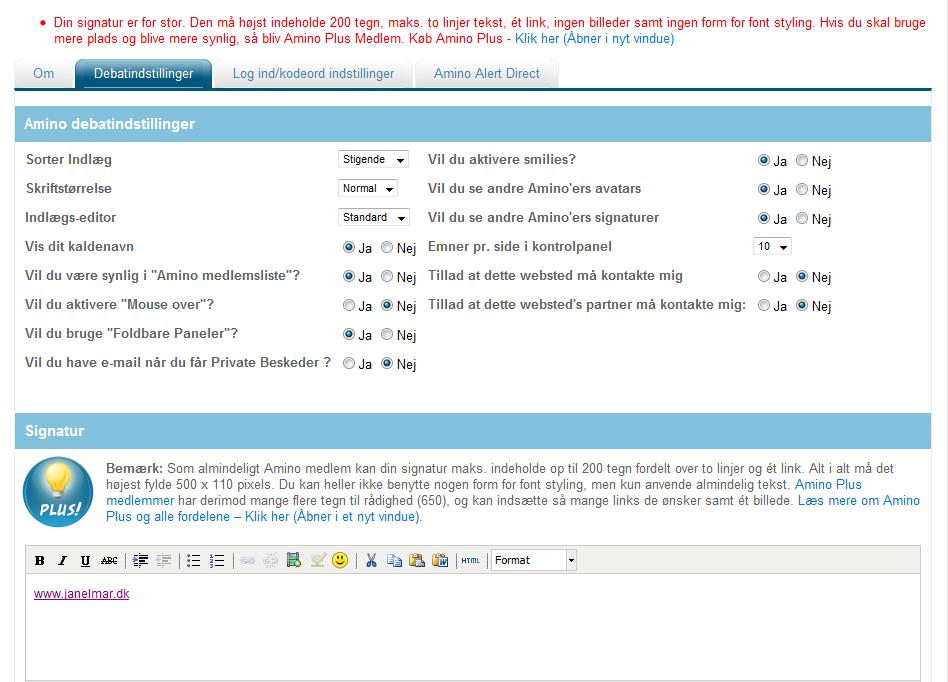
Task: Click the remove link (unlink) icon
Action: [270, 560]
